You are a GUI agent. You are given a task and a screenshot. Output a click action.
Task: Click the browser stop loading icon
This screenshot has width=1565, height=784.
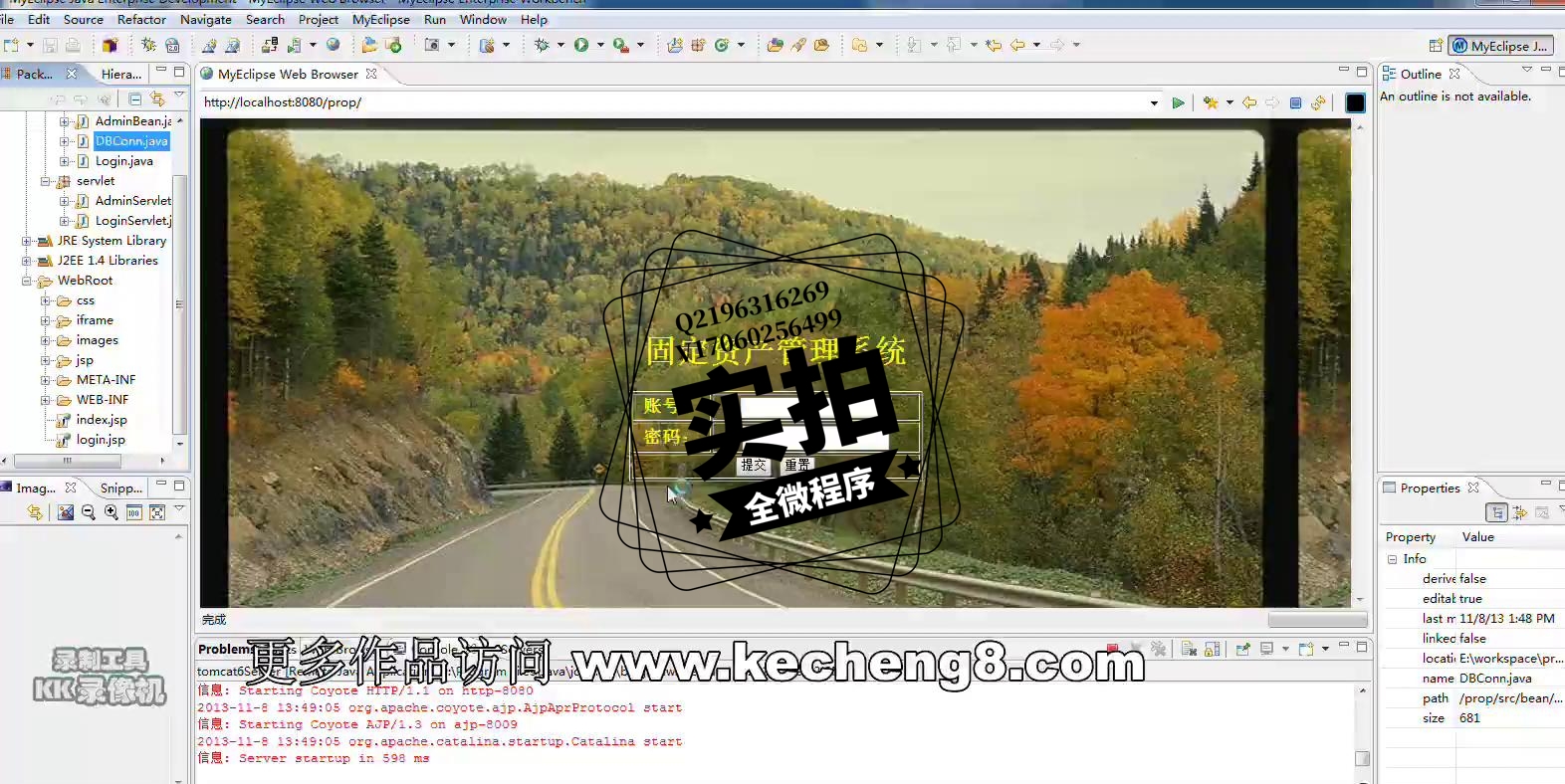point(1295,102)
